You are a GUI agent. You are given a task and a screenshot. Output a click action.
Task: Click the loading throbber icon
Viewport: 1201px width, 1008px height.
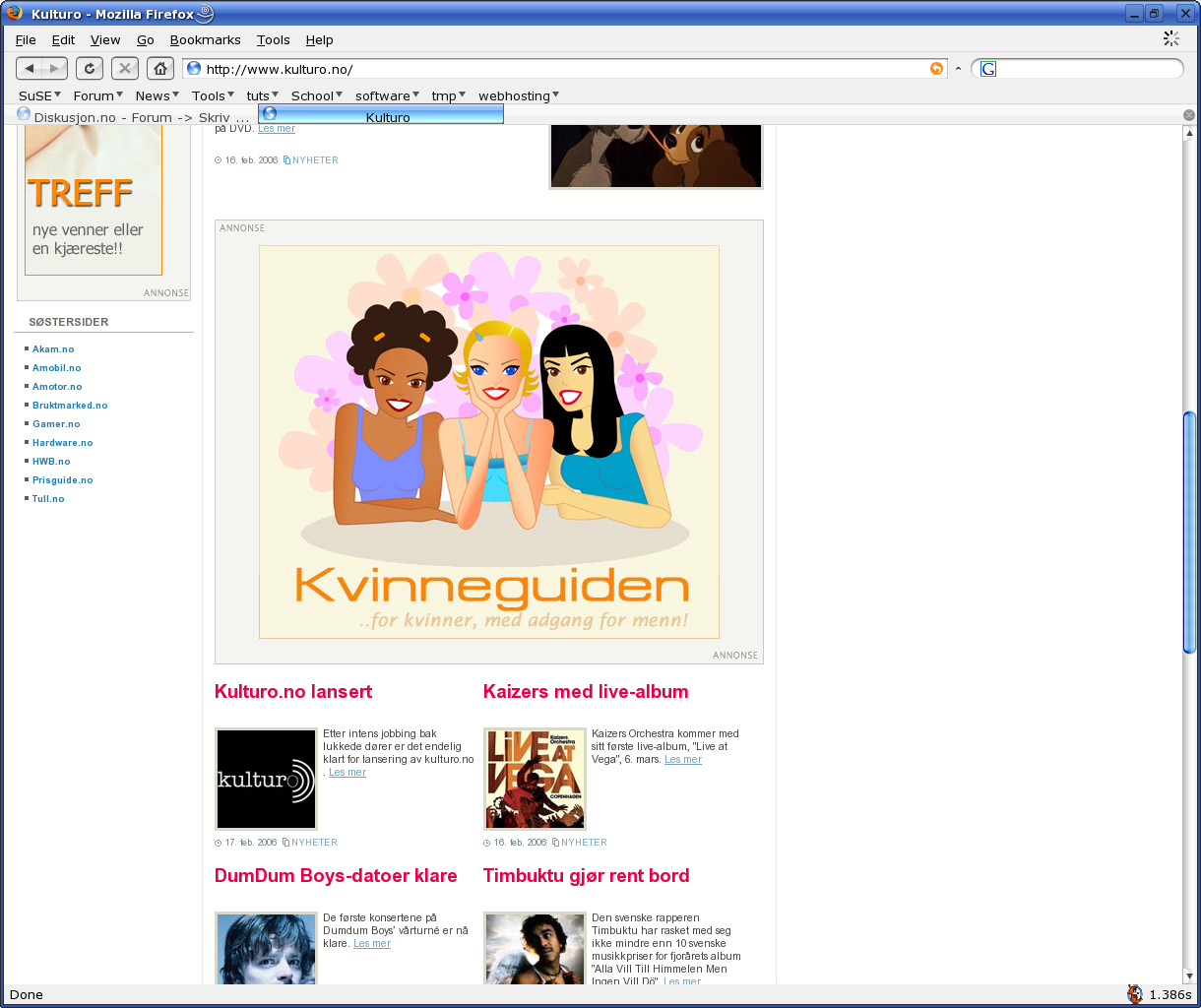click(1171, 38)
